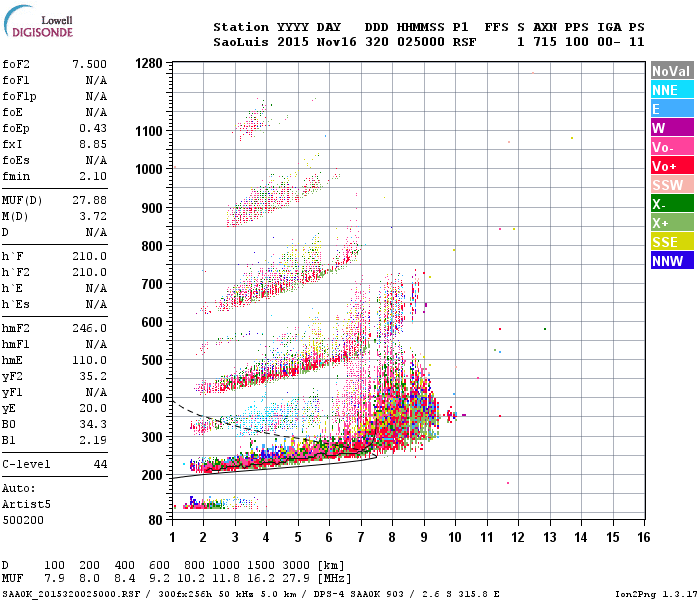Click the B1 value 2.19
The width and height of the screenshot is (700, 600).
93,440
